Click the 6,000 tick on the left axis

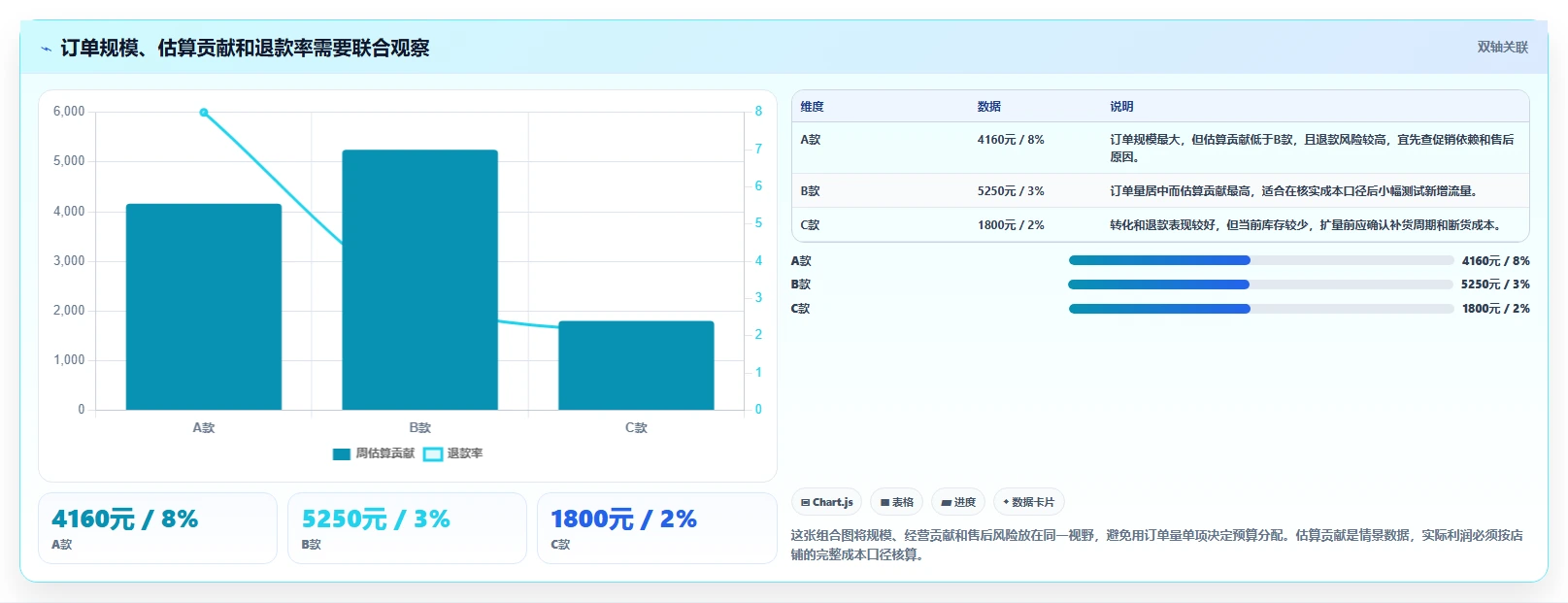[69, 112]
